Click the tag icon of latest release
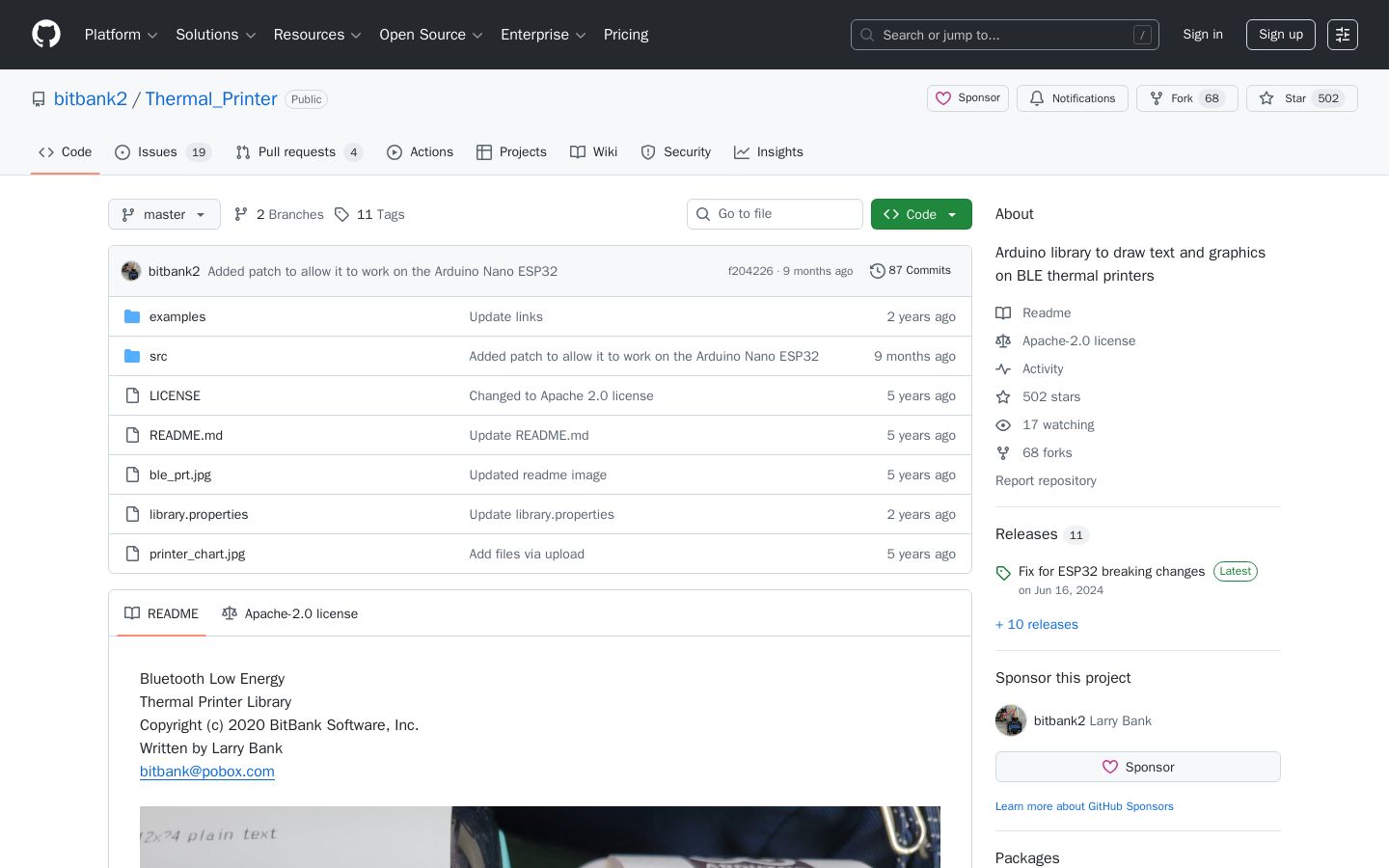Image resolution: width=1389 pixels, height=868 pixels. [x=1003, y=573]
